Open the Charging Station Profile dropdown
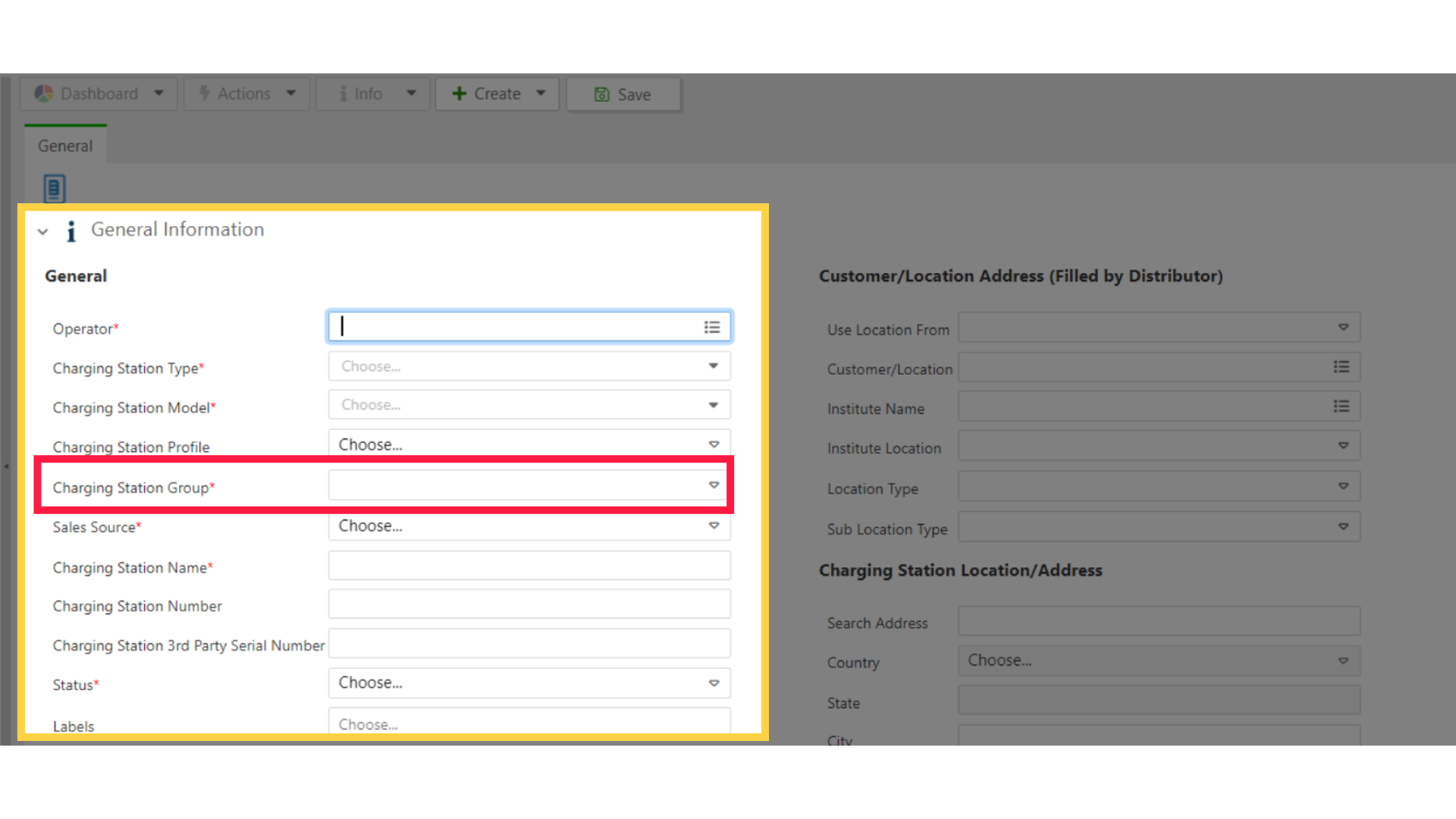This screenshot has height=819, width=1456. (529, 443)
